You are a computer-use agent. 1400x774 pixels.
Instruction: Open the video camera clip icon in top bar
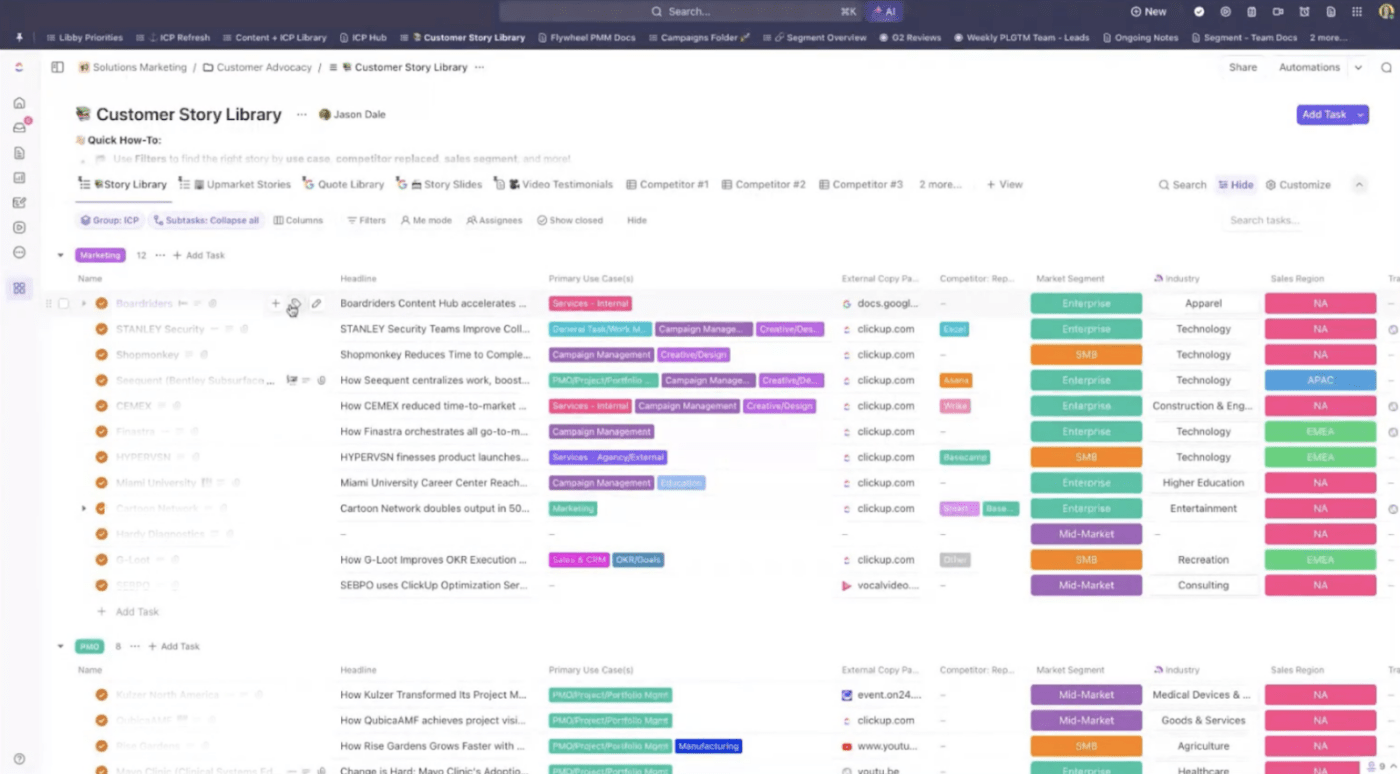pyautogui.click(x=1277, y=12)
